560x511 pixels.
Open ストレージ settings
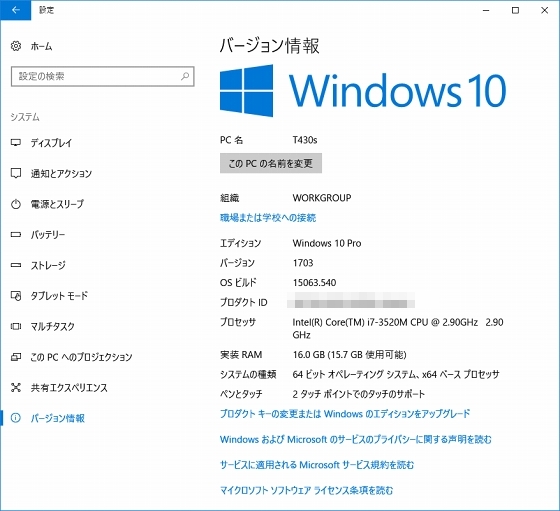(x=48, y=265)
